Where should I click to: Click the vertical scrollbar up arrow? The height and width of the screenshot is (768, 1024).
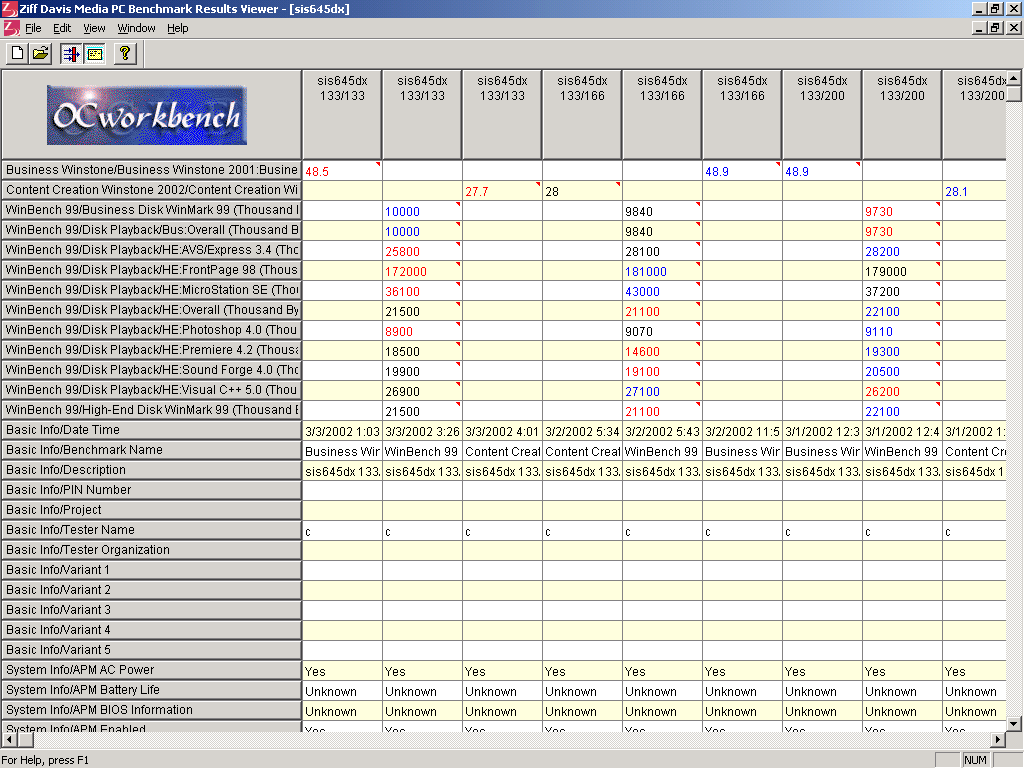(1014, 78)
